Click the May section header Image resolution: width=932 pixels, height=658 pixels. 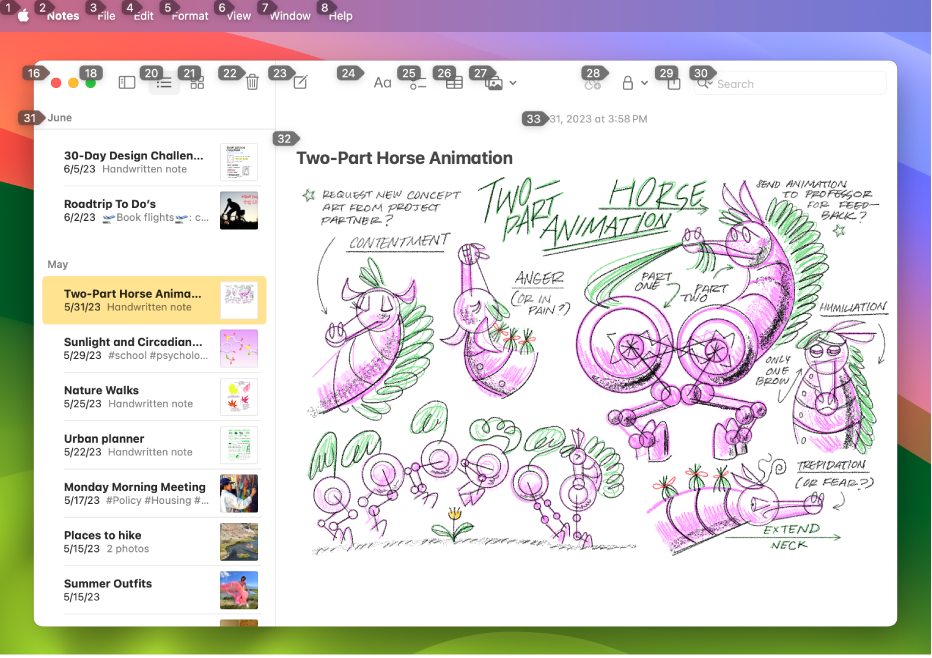58,264
